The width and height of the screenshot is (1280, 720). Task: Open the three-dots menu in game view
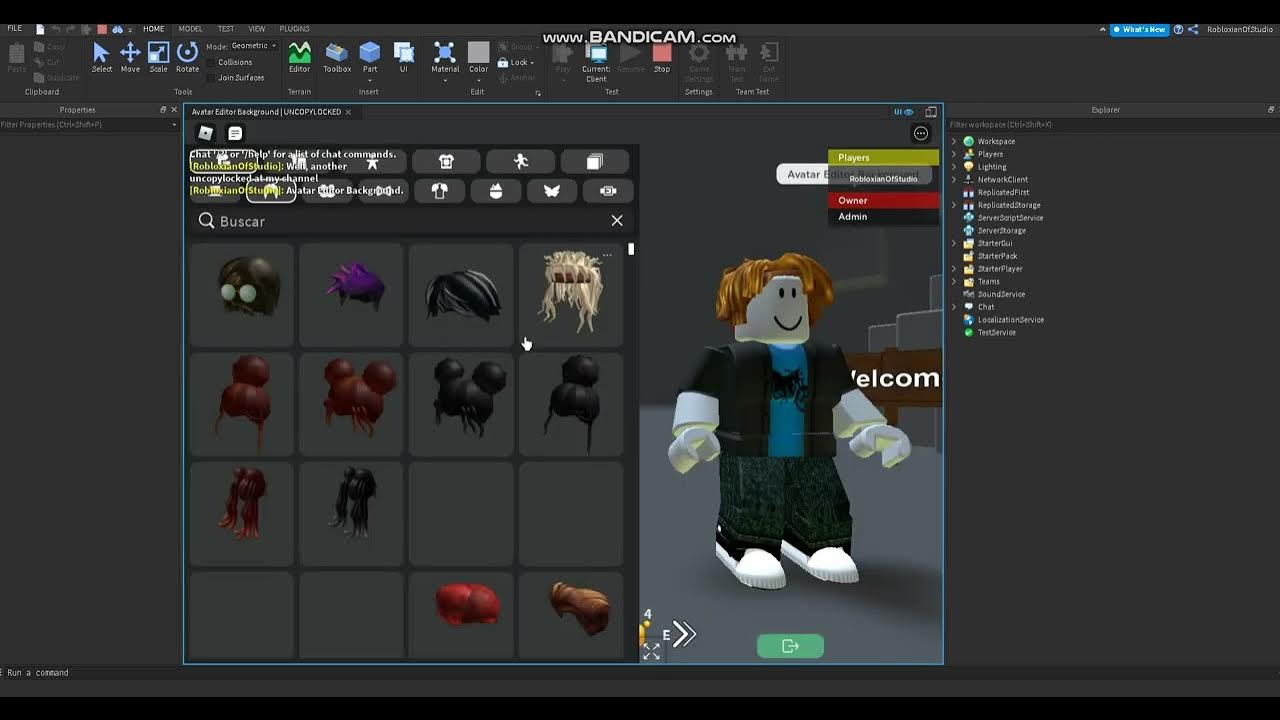[x=921, y=133]
